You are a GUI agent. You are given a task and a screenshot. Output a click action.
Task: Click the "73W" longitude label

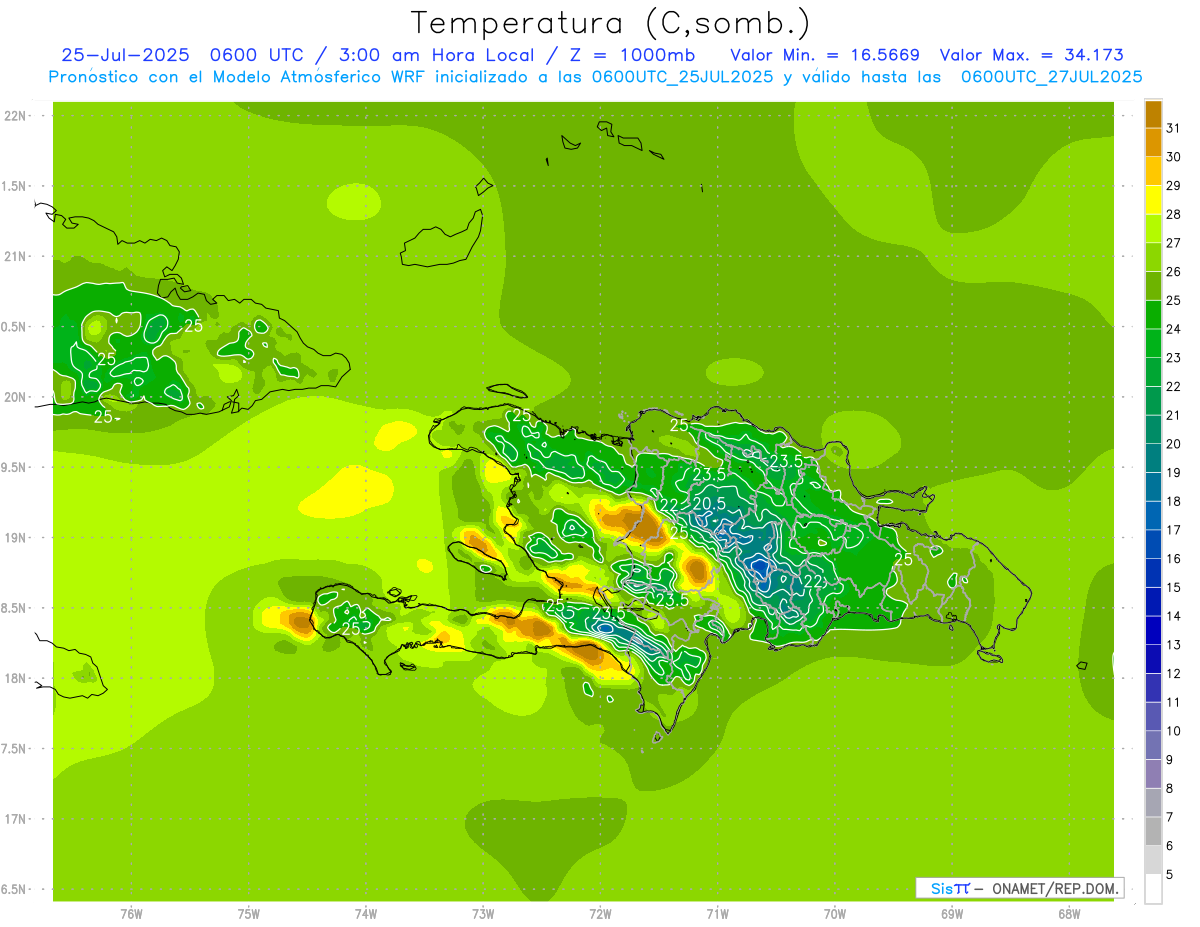[483, 913]
